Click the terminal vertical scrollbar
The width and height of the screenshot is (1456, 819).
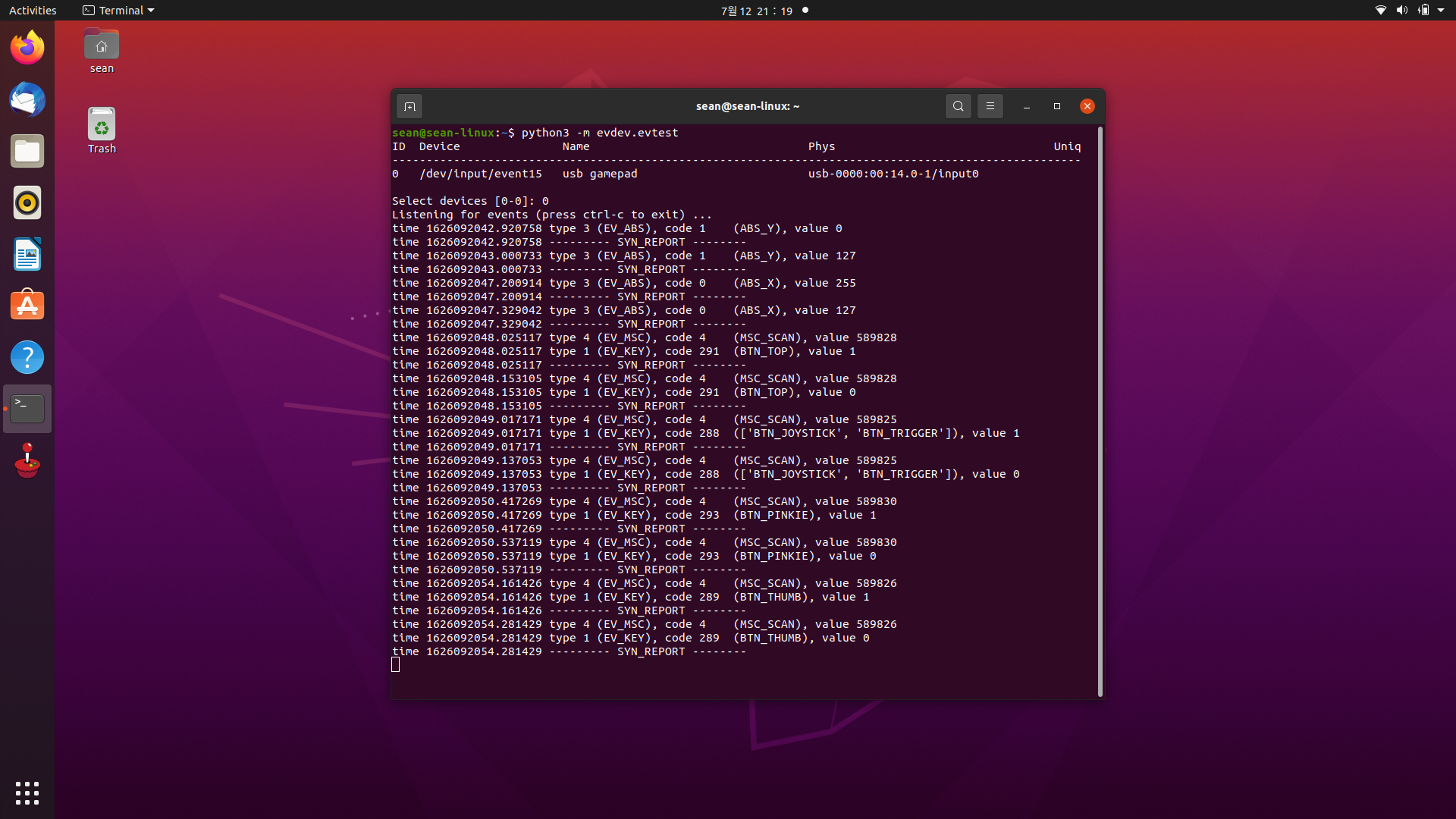(1100, 409)
